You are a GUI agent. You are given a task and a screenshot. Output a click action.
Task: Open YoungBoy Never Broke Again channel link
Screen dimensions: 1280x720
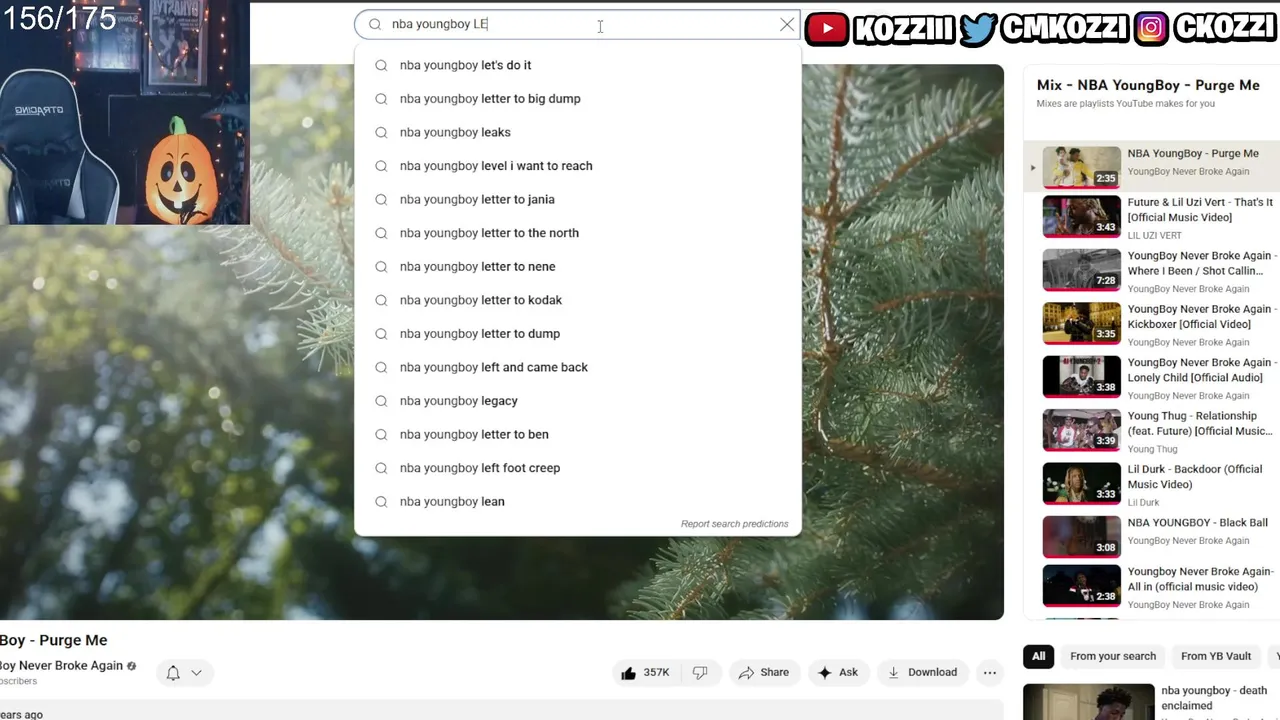point(61,666)
